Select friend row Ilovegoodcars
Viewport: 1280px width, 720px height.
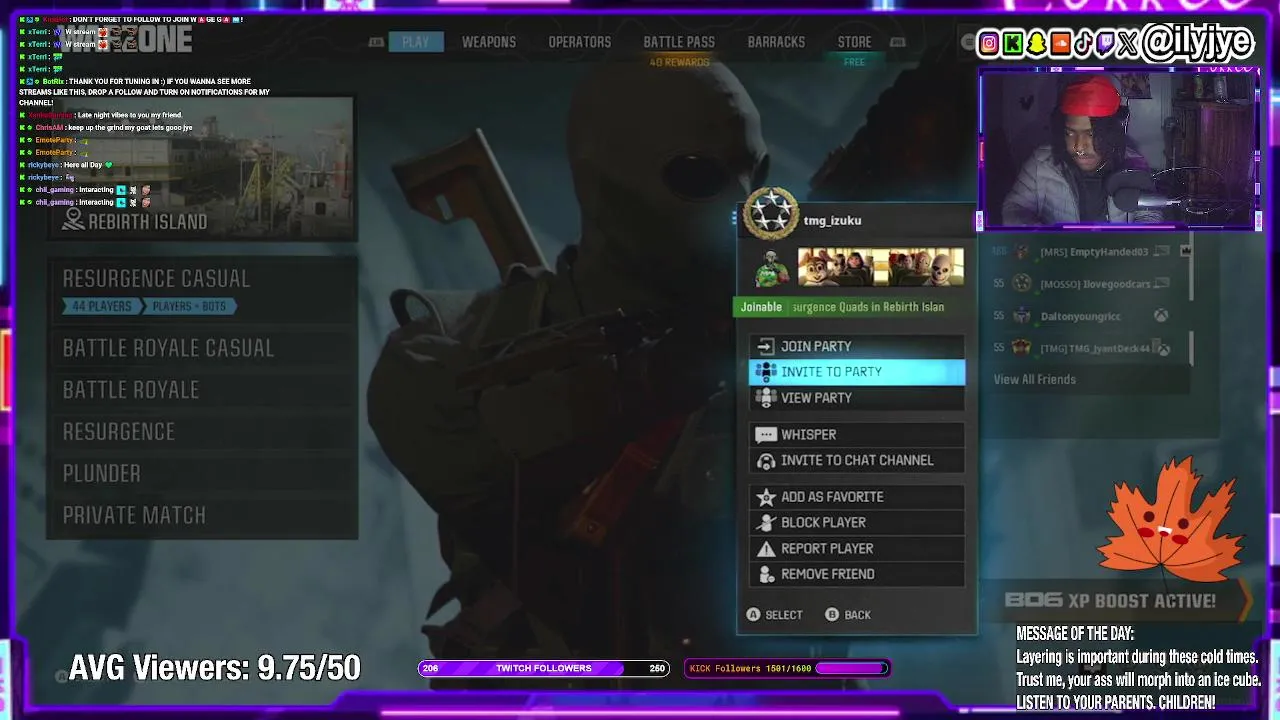[1089, 284]
